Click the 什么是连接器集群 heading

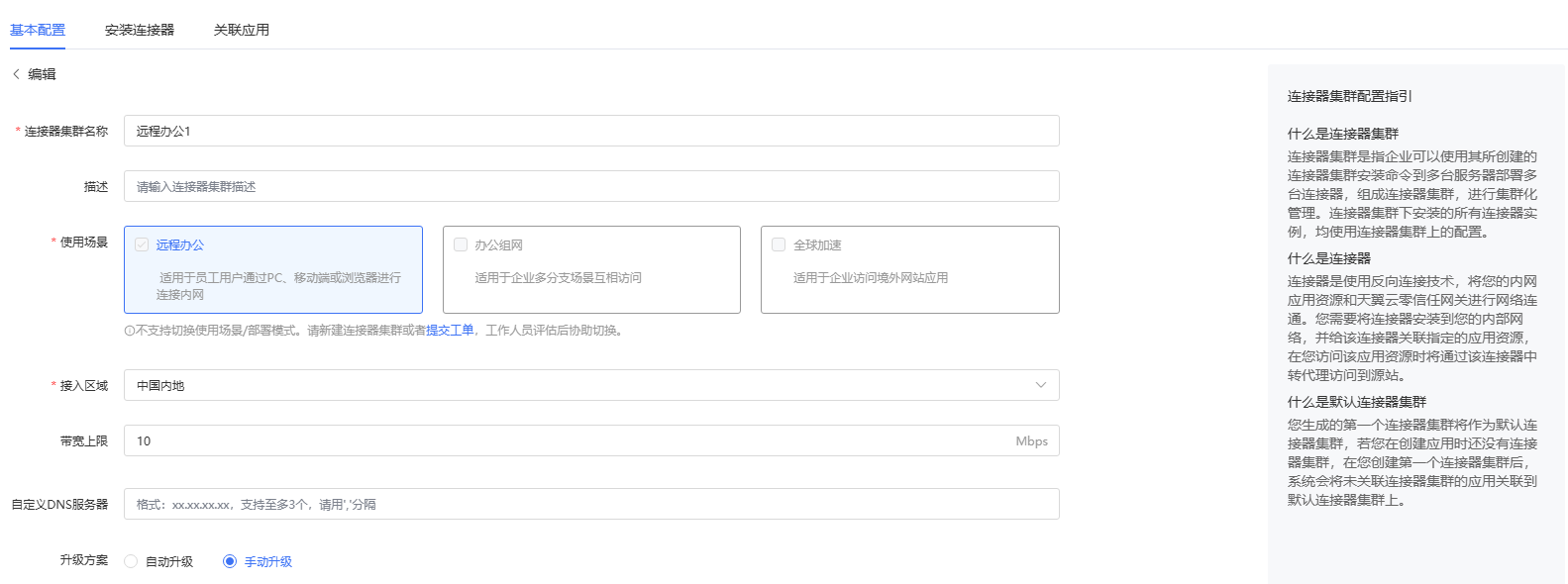coord(1343,134)
